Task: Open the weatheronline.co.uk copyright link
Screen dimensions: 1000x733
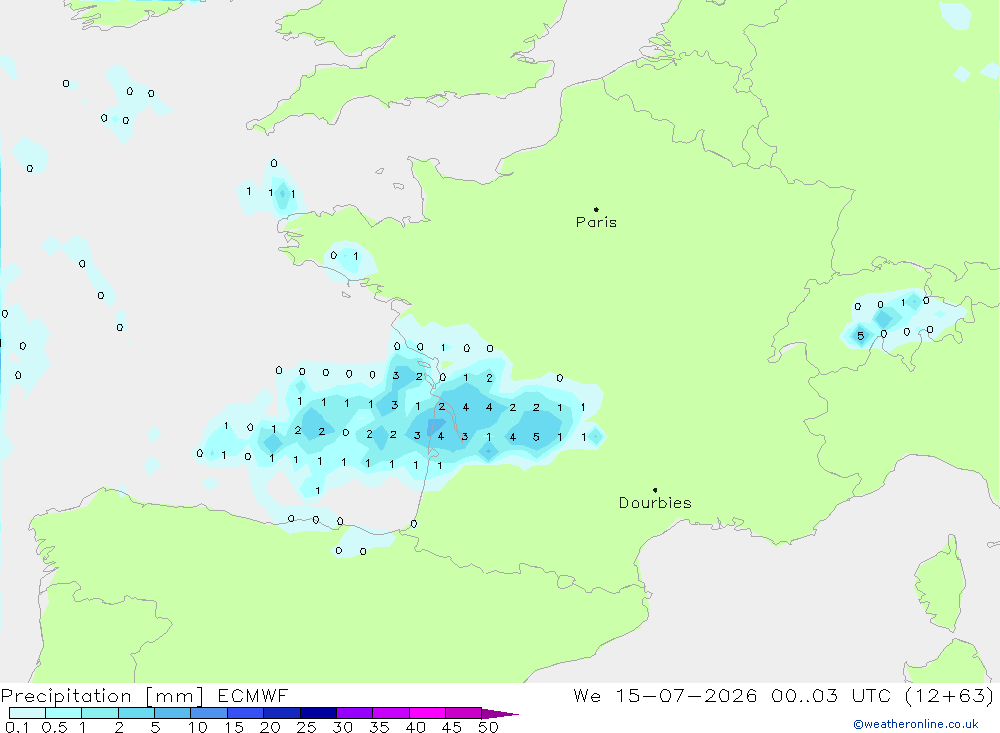Action: [915, 724]
